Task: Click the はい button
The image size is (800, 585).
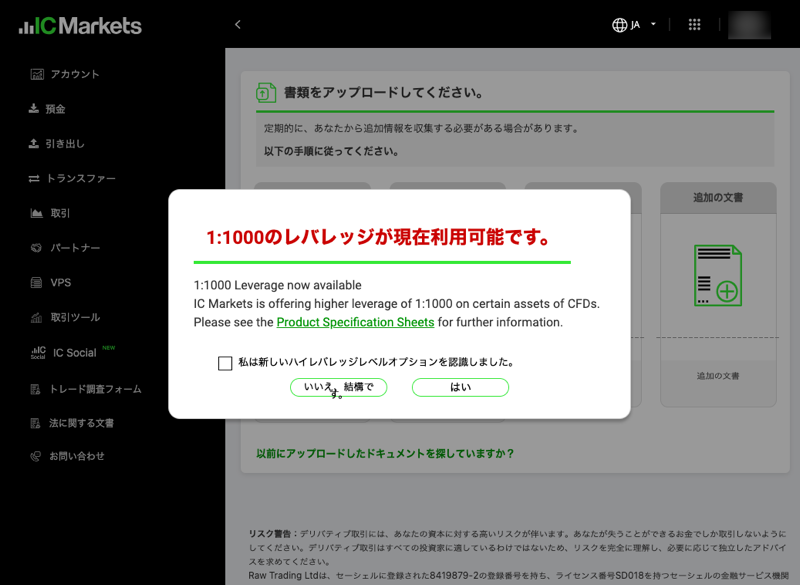Action: (x=460, y=388)
